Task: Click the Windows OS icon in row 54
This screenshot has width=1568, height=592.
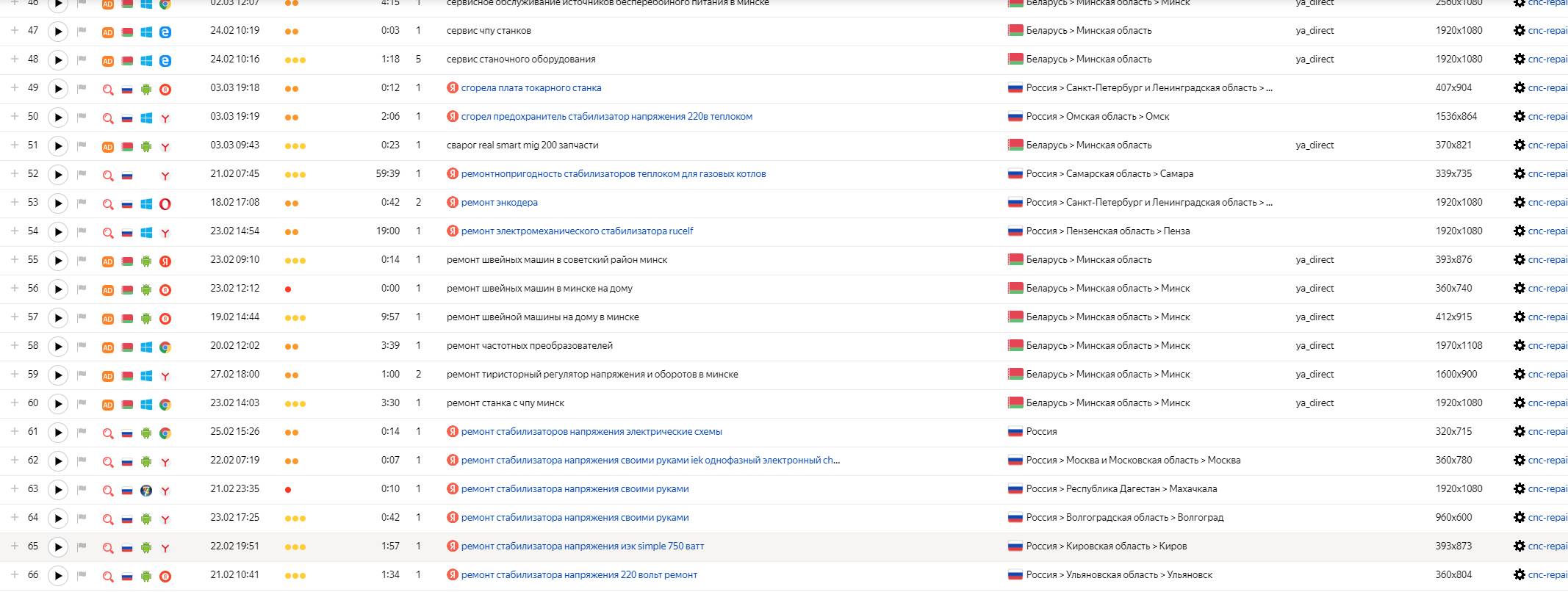Action: point(146,232)
